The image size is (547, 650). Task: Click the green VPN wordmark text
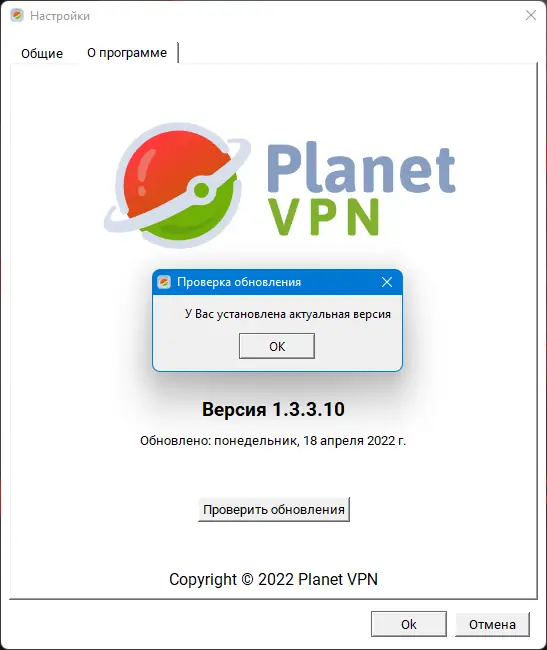click(324, 217)
